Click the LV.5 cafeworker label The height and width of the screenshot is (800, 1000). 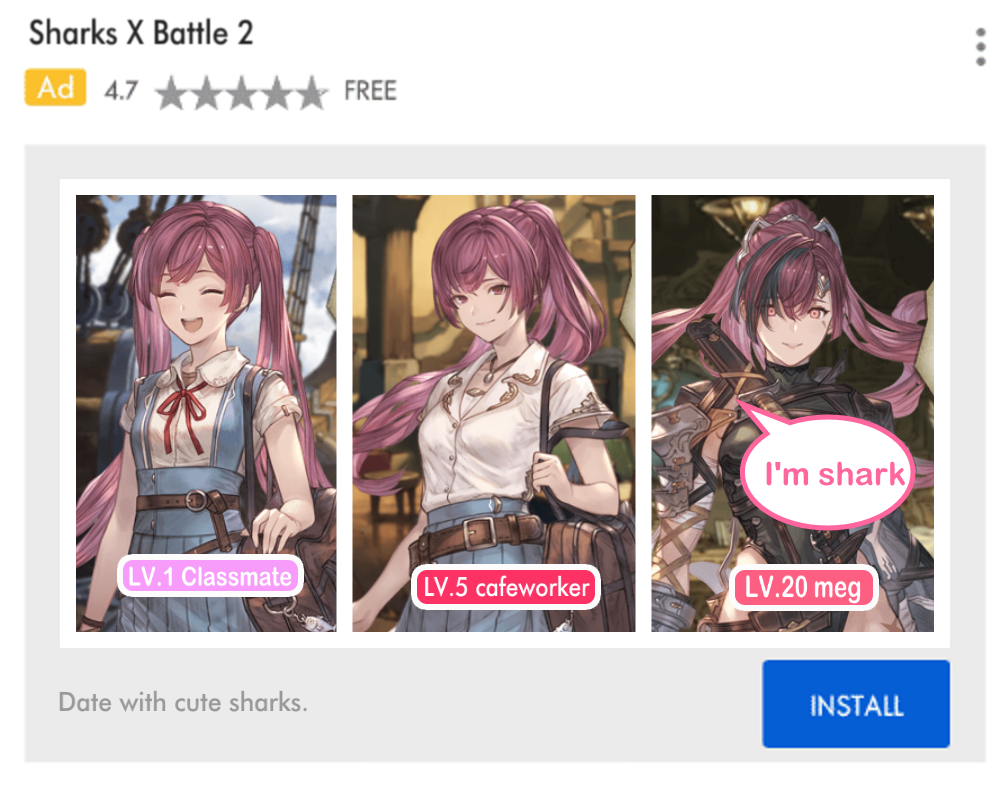pos(506,588)
